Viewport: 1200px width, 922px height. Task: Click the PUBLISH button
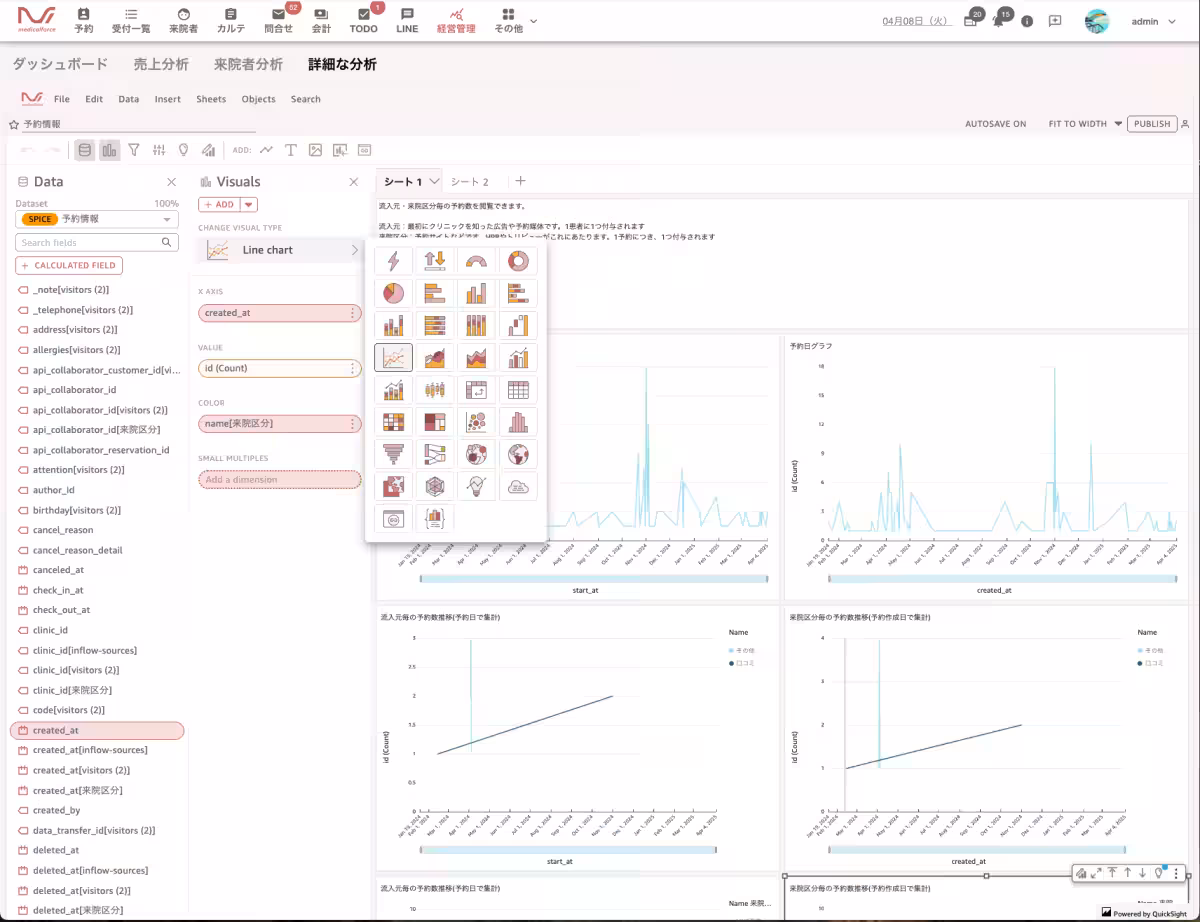point(1152,124)
